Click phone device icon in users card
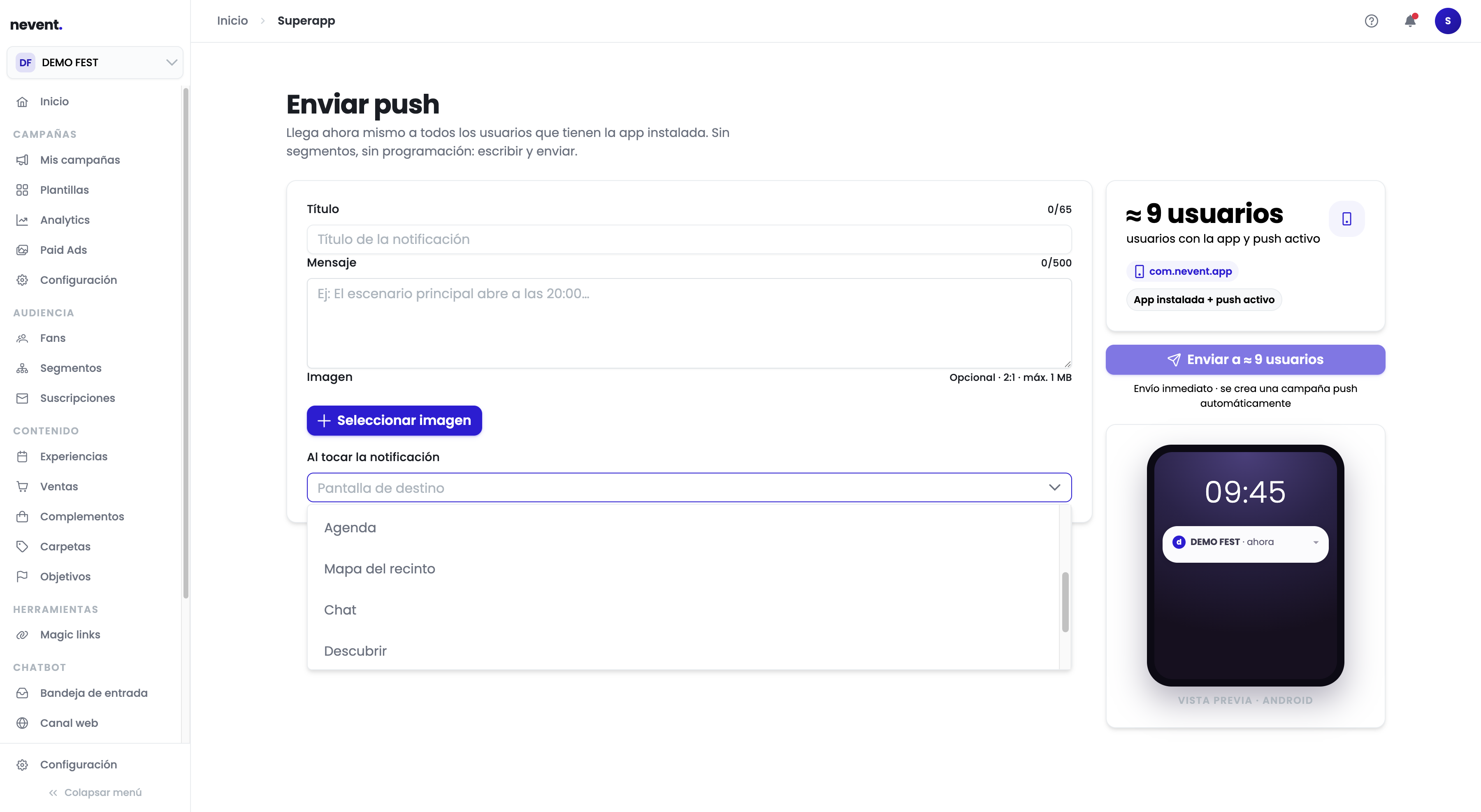1481x812 pixels. (x=1346, y=219)
